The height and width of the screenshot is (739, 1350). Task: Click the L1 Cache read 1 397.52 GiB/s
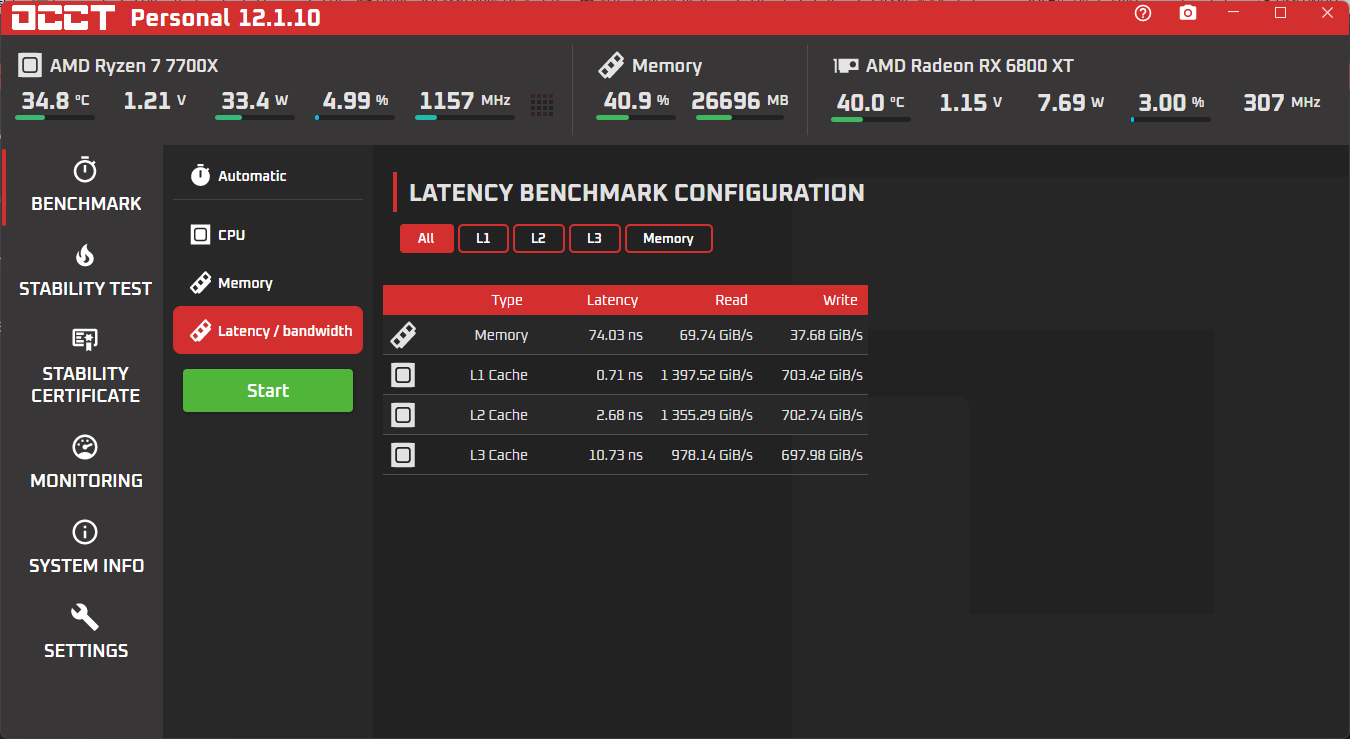point(707,375)
